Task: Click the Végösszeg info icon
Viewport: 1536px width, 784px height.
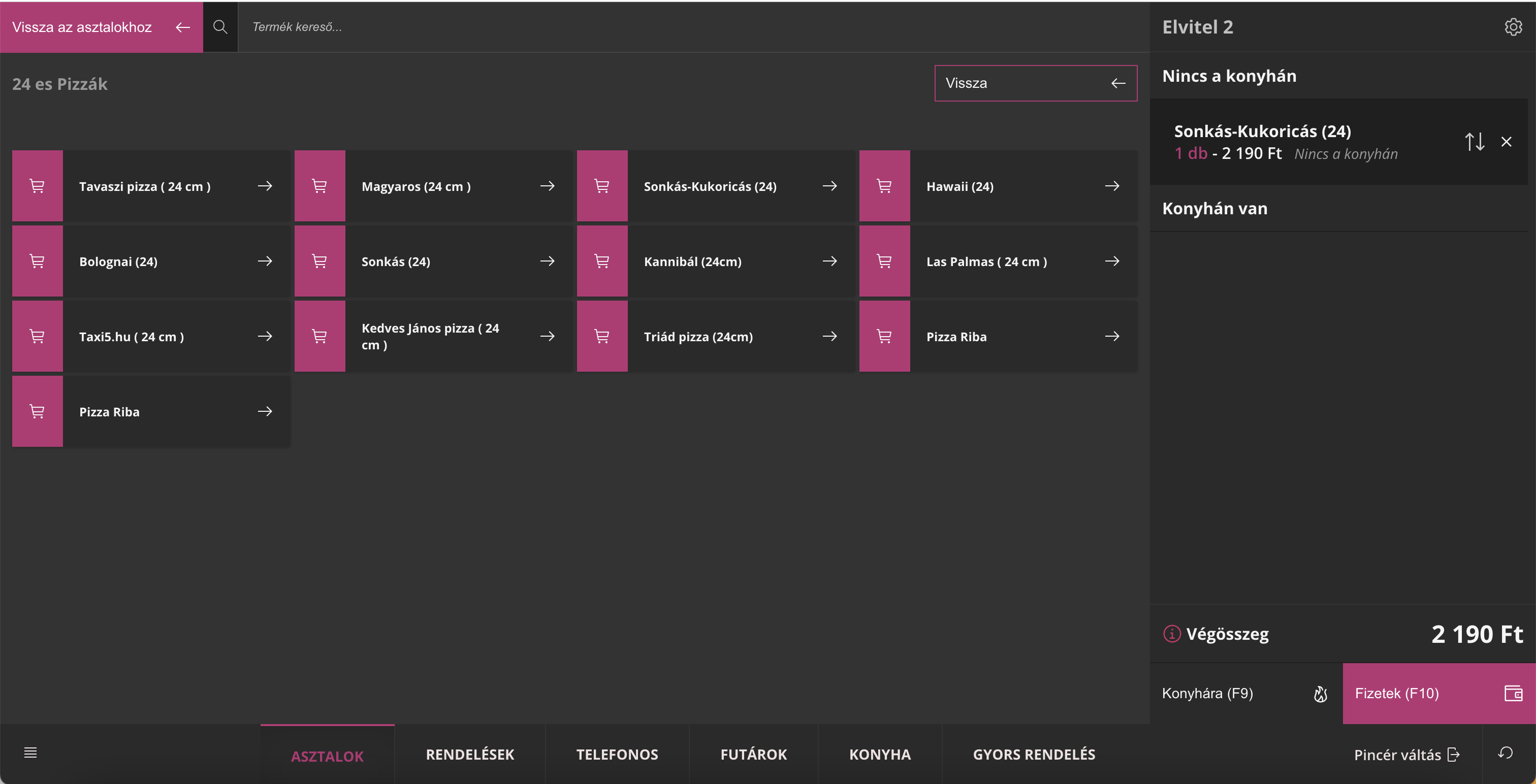Action: tap(1172, 634)
